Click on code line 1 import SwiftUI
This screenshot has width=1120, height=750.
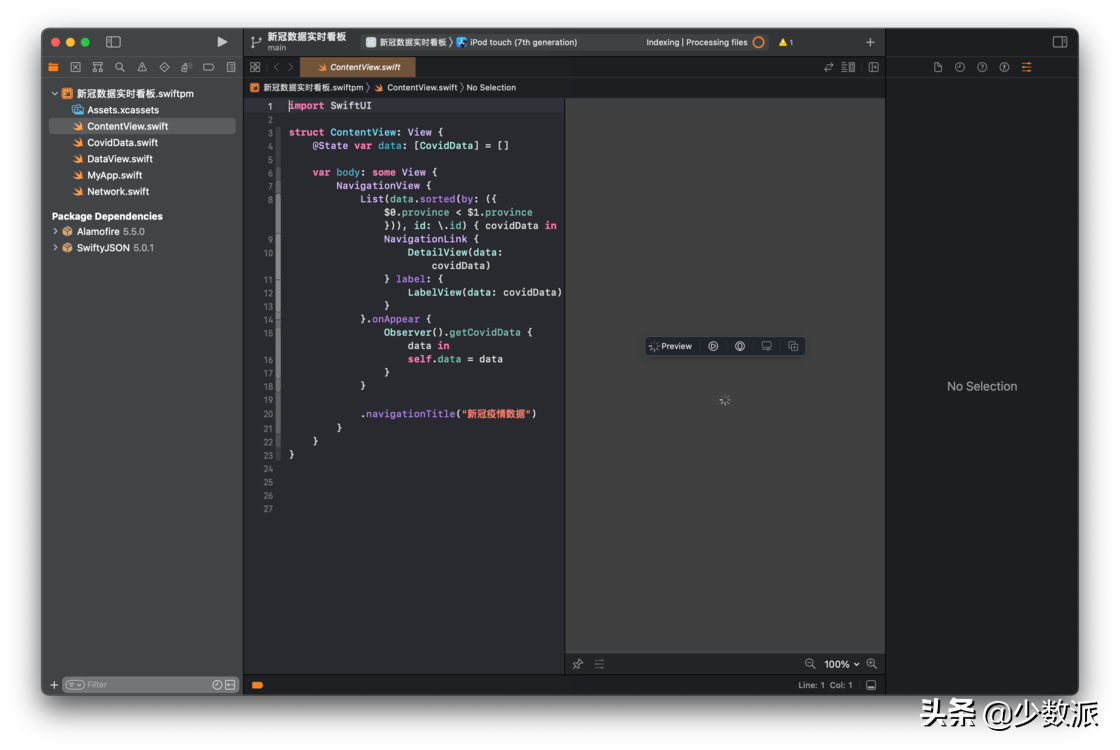pos(330,106)
